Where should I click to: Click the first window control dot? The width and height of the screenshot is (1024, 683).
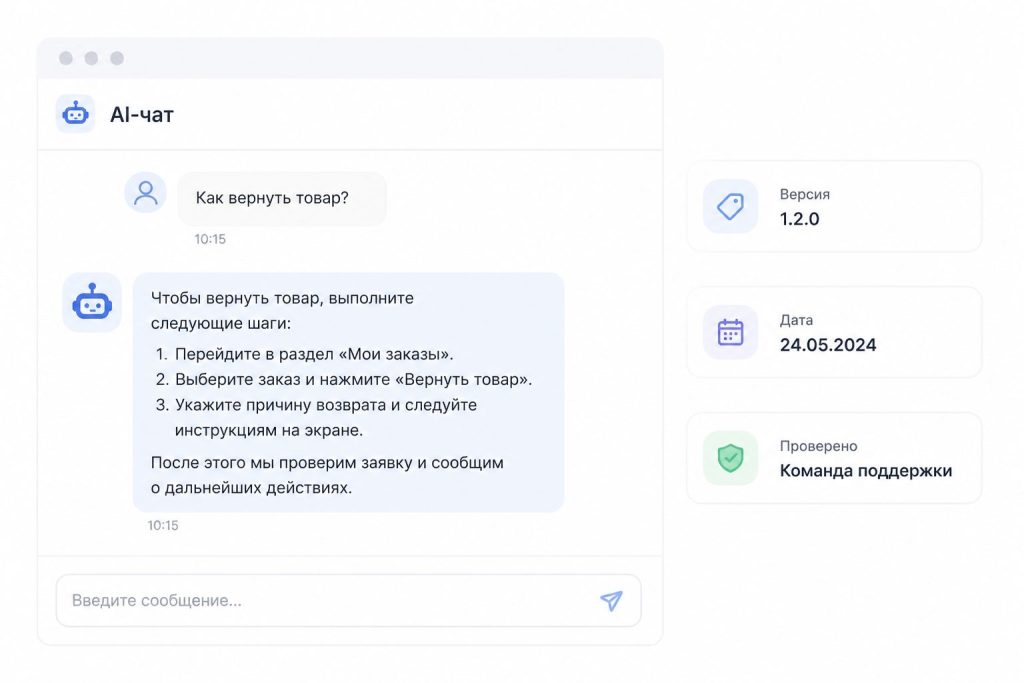[66, 58]
